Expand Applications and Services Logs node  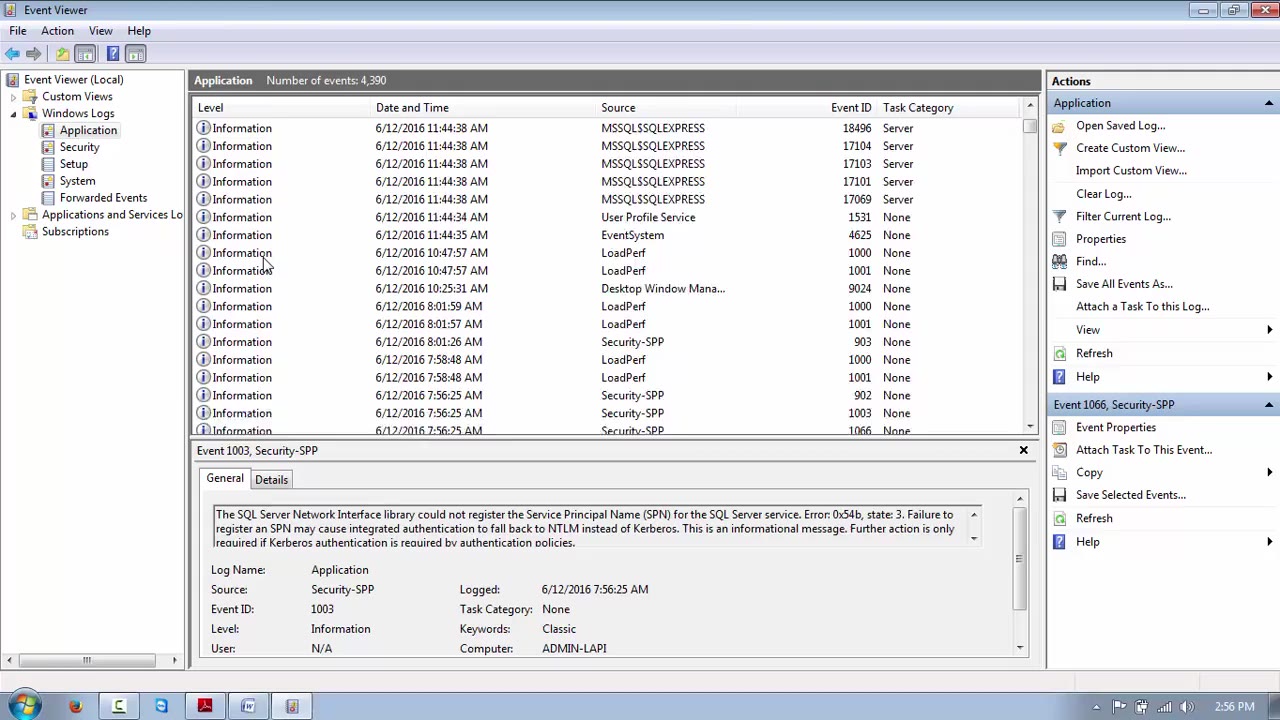[x=13, y=215]
